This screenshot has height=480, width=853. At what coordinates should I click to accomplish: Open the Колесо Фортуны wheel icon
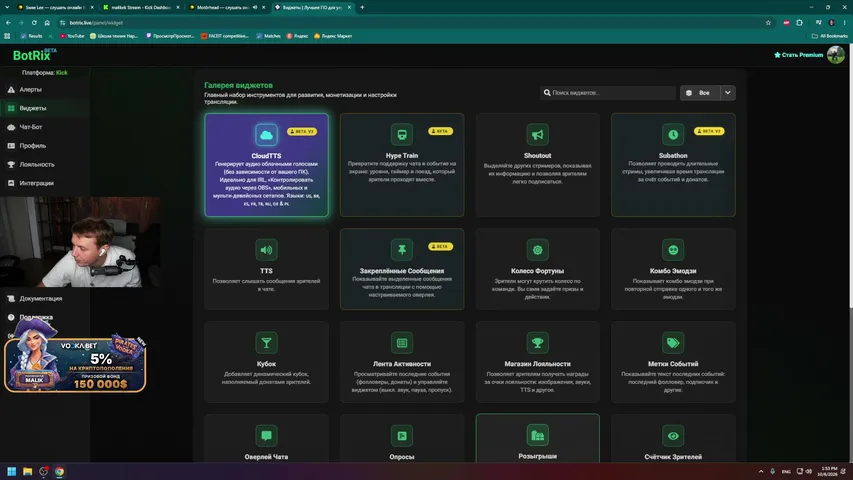coord(537,250)
